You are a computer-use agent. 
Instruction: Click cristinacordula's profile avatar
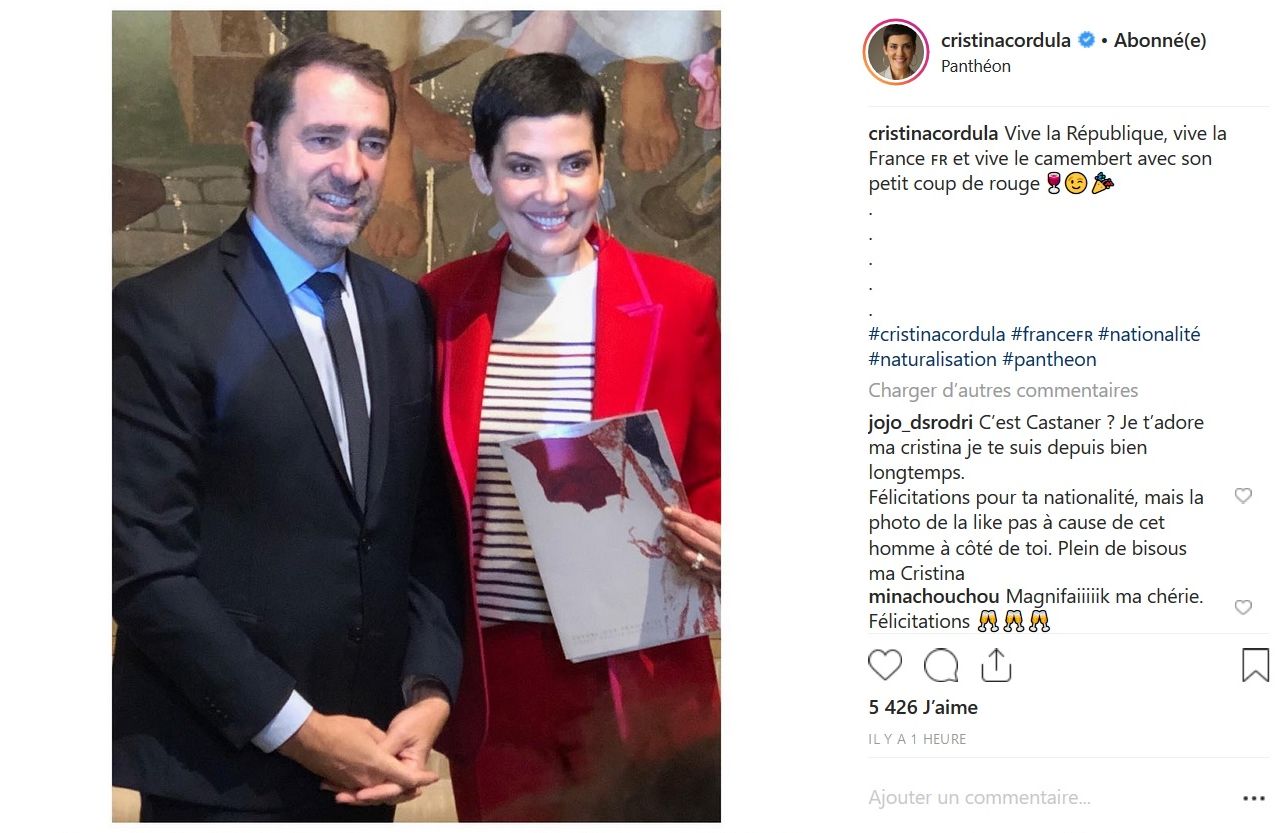[896, 52]
